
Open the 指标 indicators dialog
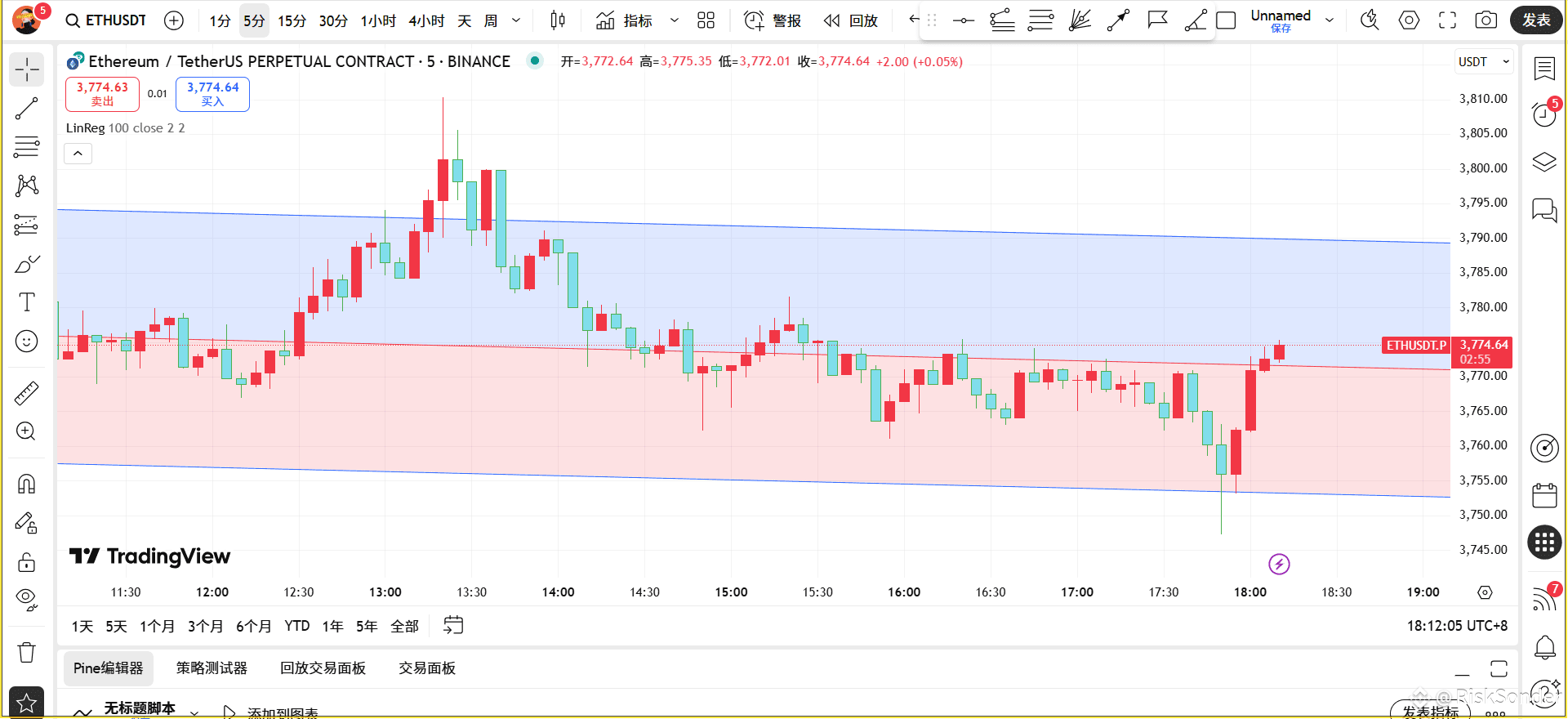[625, 20]
